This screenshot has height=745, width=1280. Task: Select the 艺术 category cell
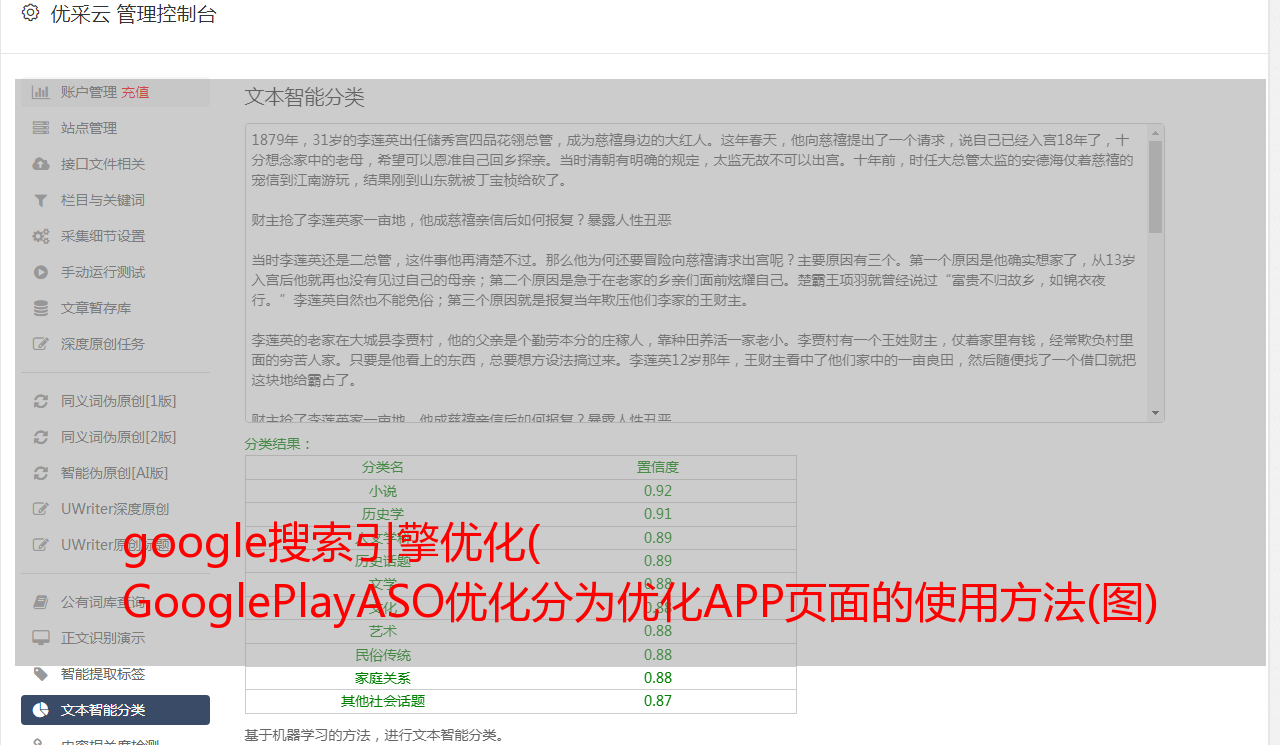(383, 631)
